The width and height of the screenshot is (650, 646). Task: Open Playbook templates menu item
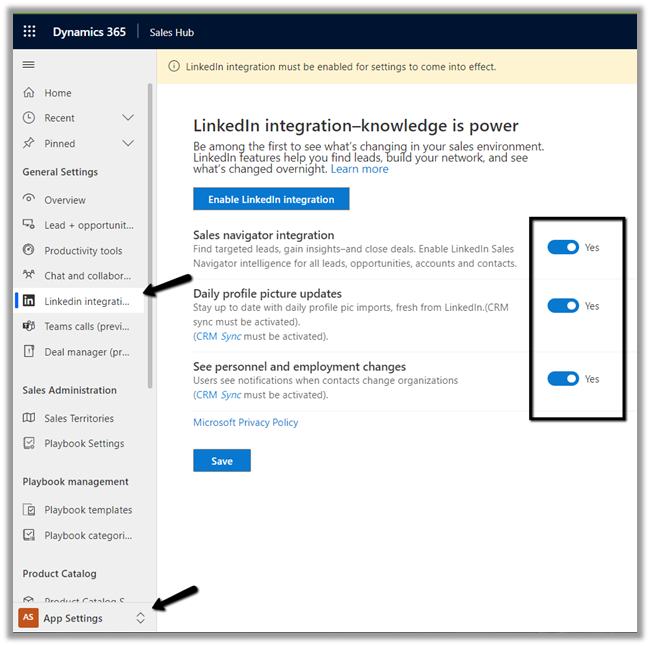79,510
